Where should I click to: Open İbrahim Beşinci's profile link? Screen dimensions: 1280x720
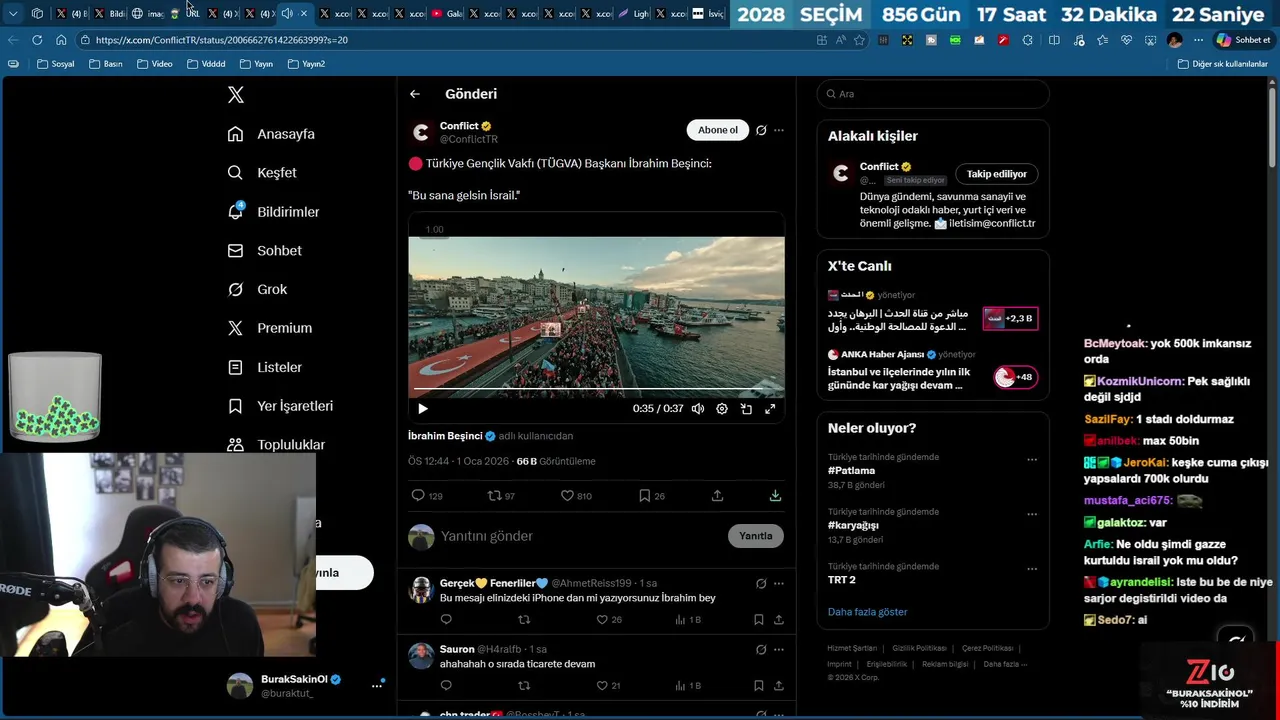445,436
